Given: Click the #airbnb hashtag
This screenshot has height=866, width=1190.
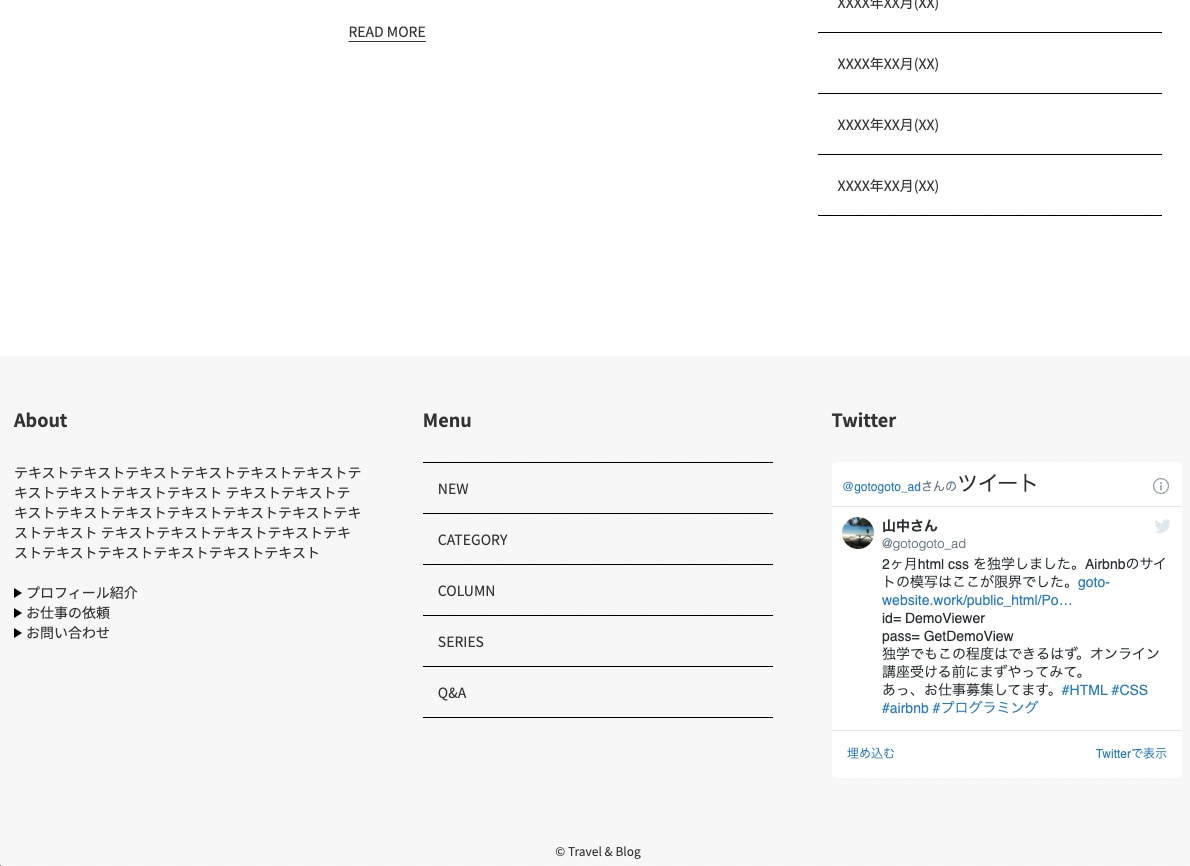Looking at the screenshot, I should tap(905, 708).
